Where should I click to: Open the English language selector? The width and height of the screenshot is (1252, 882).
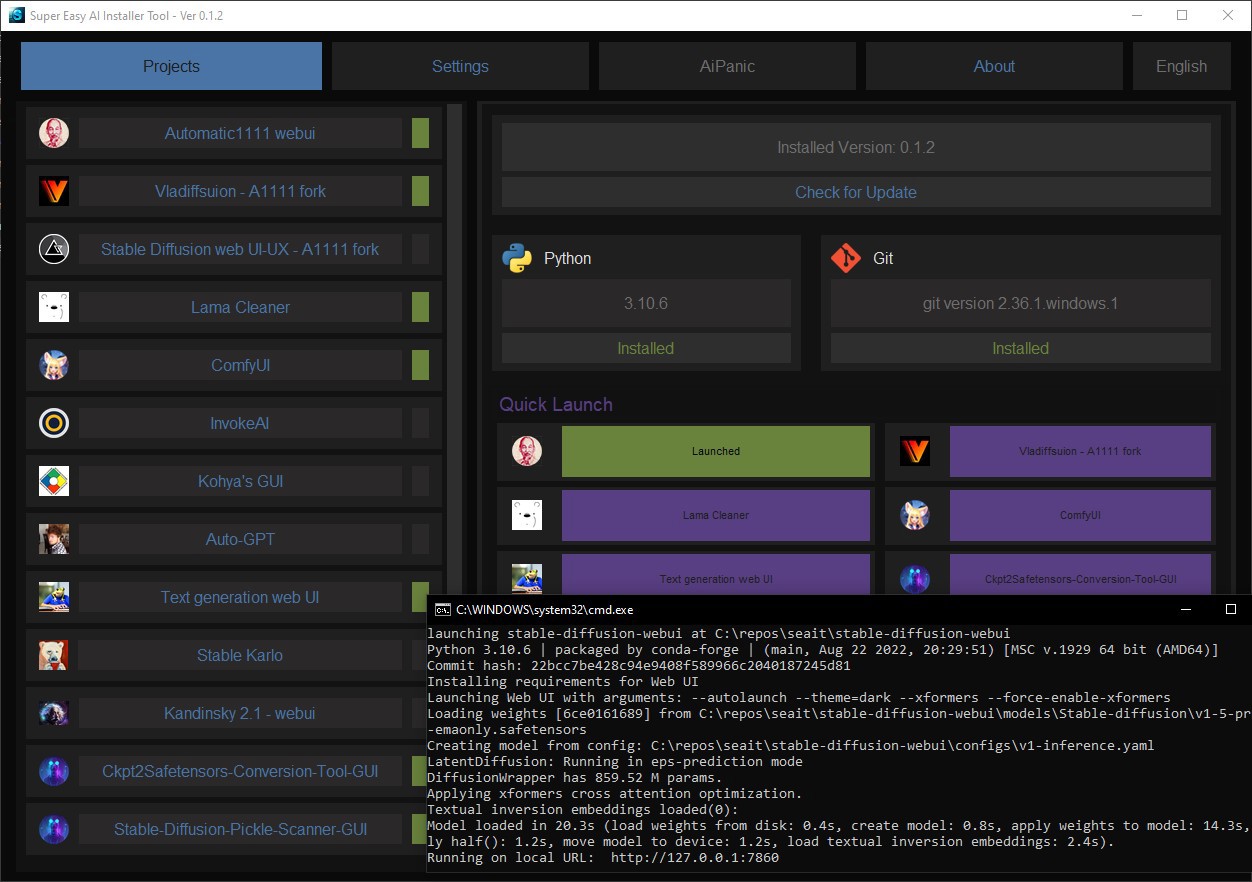click(x=1181, y=66)
